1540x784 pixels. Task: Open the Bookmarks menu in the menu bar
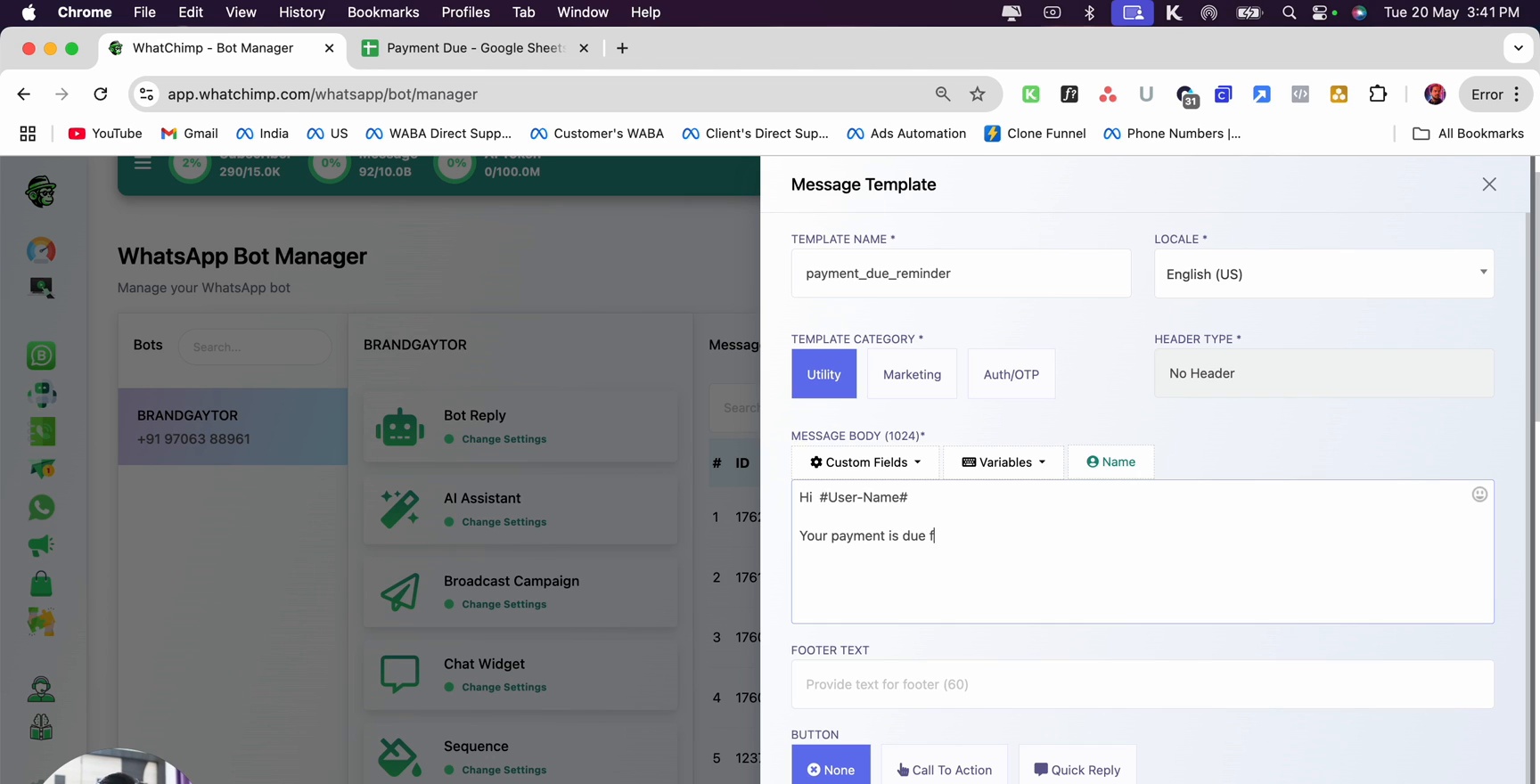point(383,12)
